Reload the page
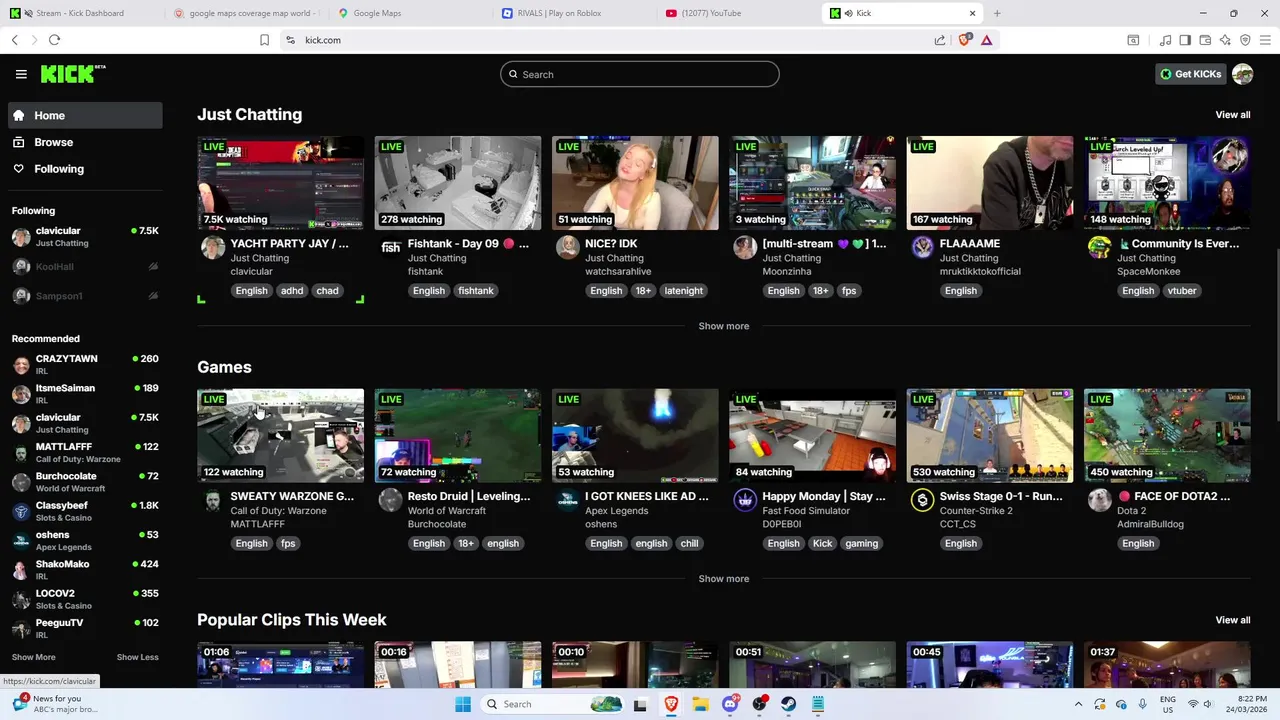Screen dimensions: 1280x720 [x=54, y=40]
